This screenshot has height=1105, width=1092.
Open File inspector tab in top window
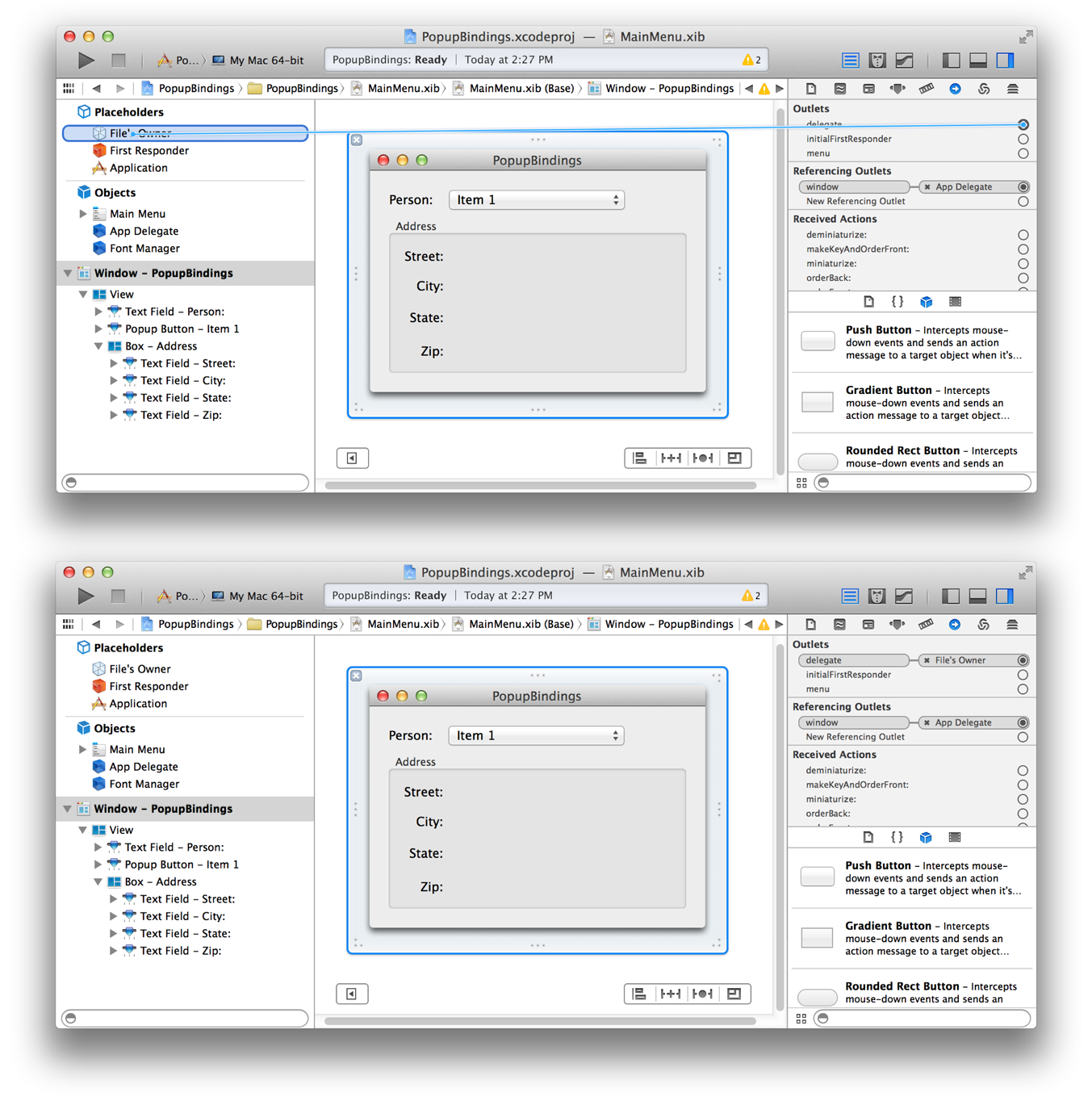(811, 89)
